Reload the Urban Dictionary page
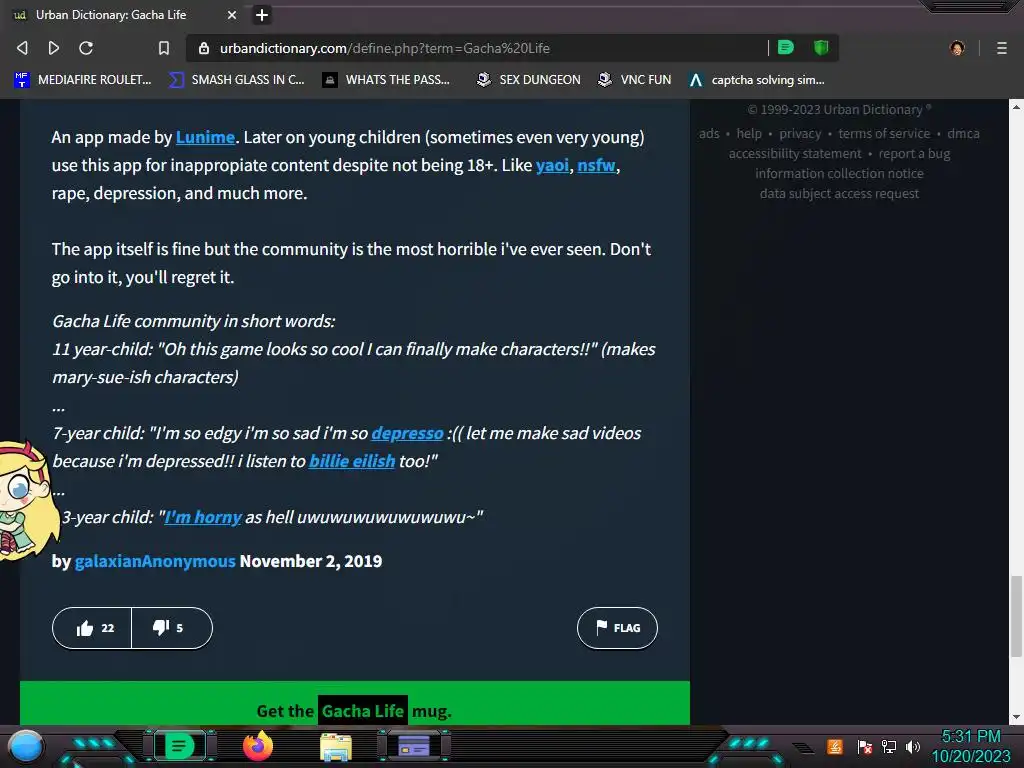Image resolution: width=1024 pixels, height=768 pixels. click(x=86, y=48)
